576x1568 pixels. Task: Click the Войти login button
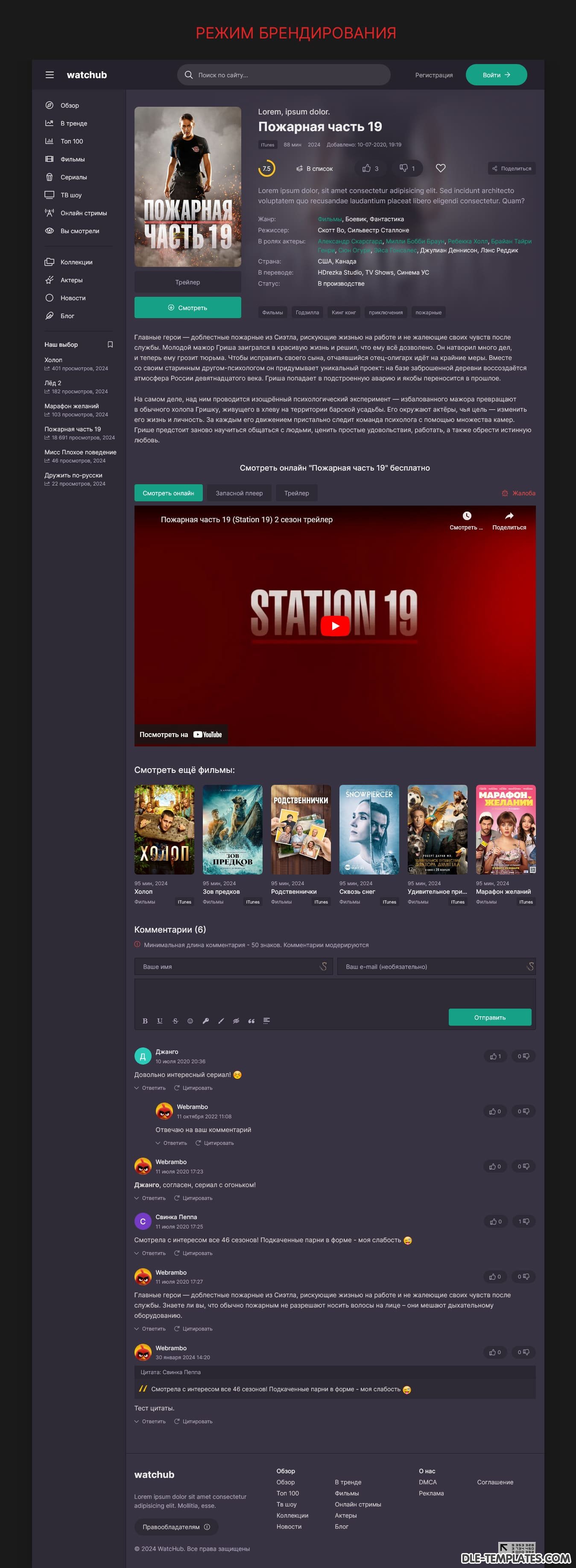pyautogui.click(x=496, y=75)
